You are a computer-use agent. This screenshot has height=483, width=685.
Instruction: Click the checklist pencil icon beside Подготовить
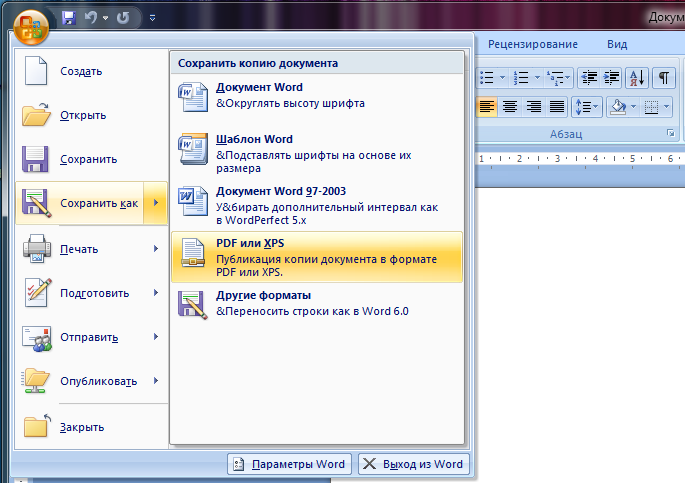click(37, 293)
